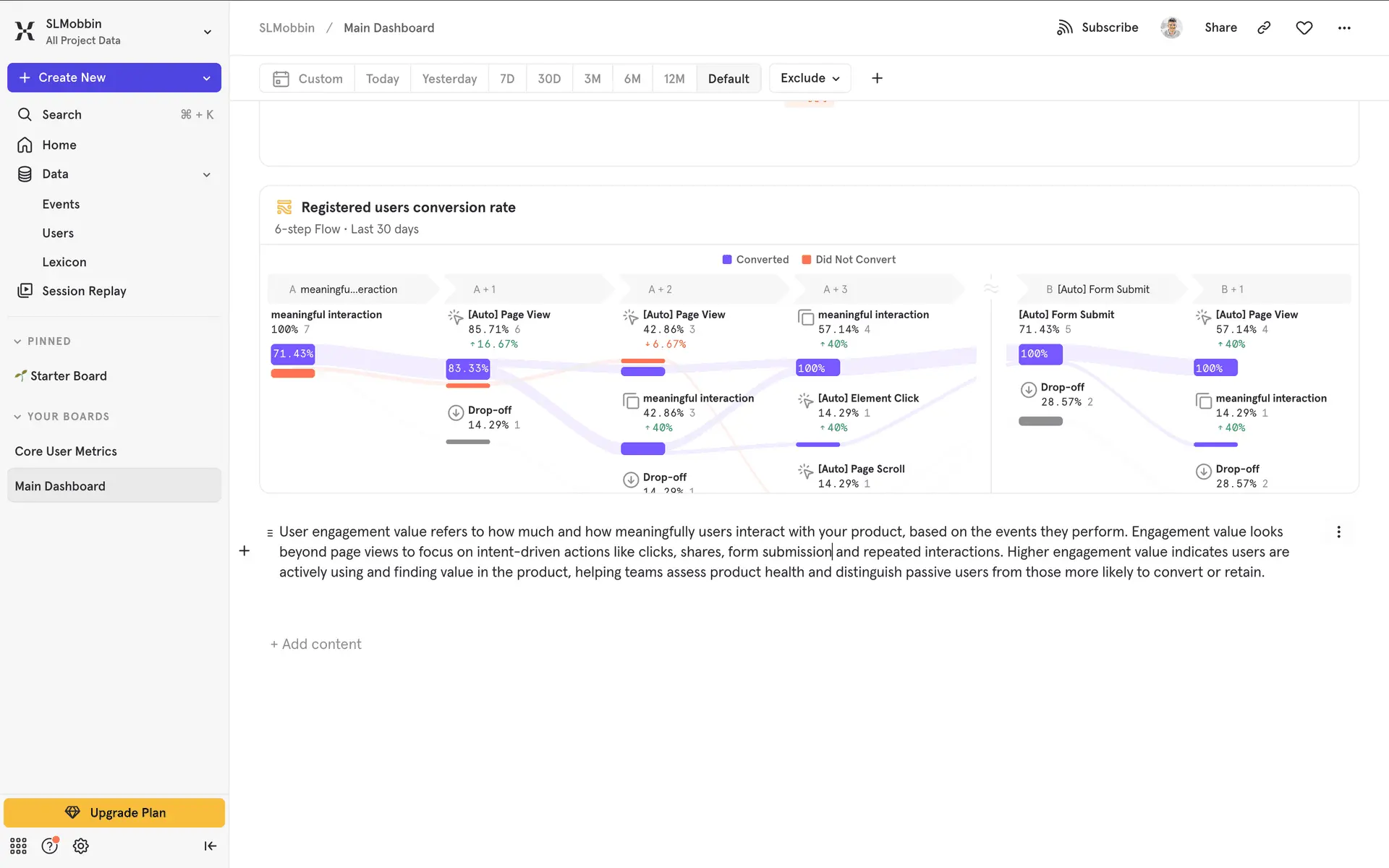The height and width of the screenshot is (868, 1389).
Task: Expand the Exclude dropdown
Action: [x=810, y=78]
